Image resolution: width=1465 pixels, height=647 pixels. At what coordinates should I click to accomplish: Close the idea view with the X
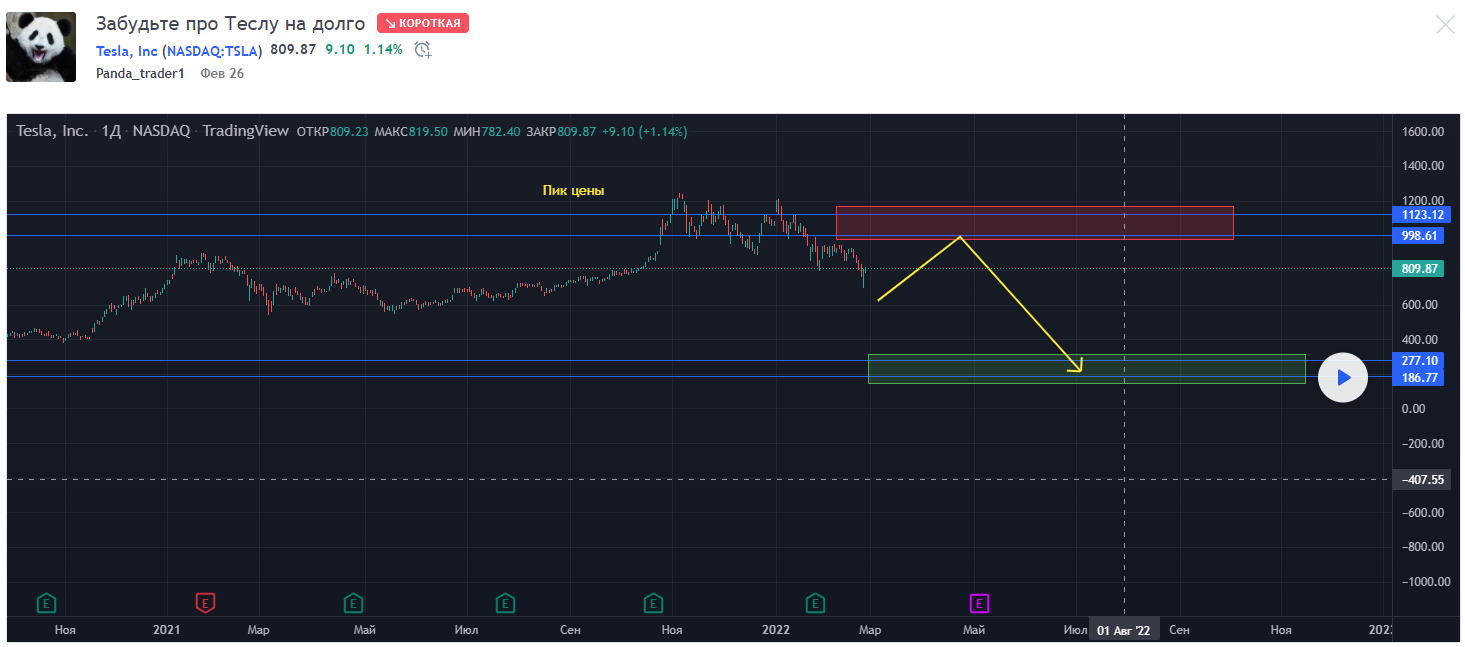pos(1445,25)
